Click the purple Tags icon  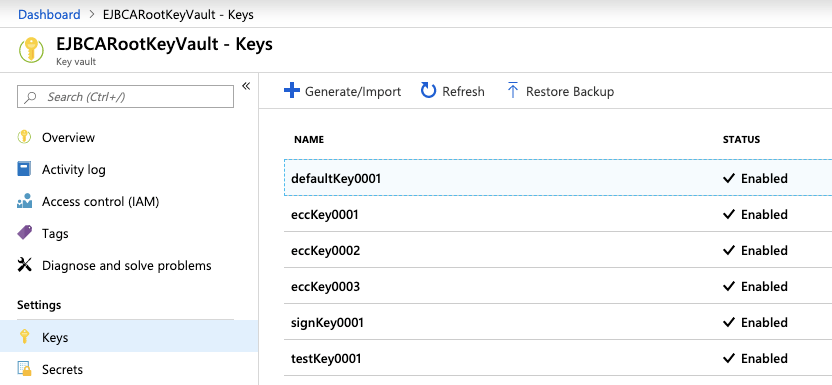pos(24,233)
